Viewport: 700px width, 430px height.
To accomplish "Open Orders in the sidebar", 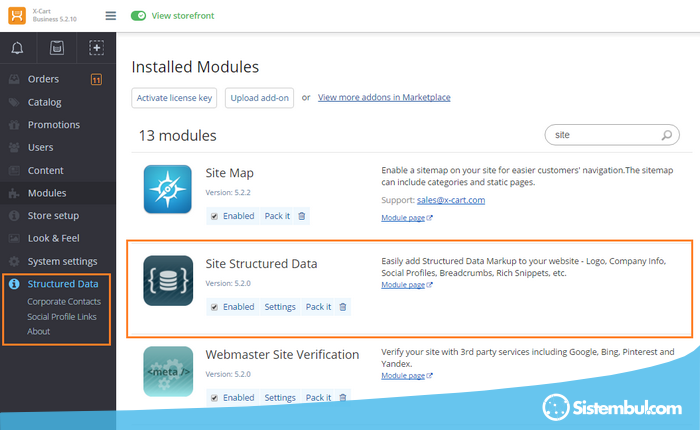I will point(43,79).
